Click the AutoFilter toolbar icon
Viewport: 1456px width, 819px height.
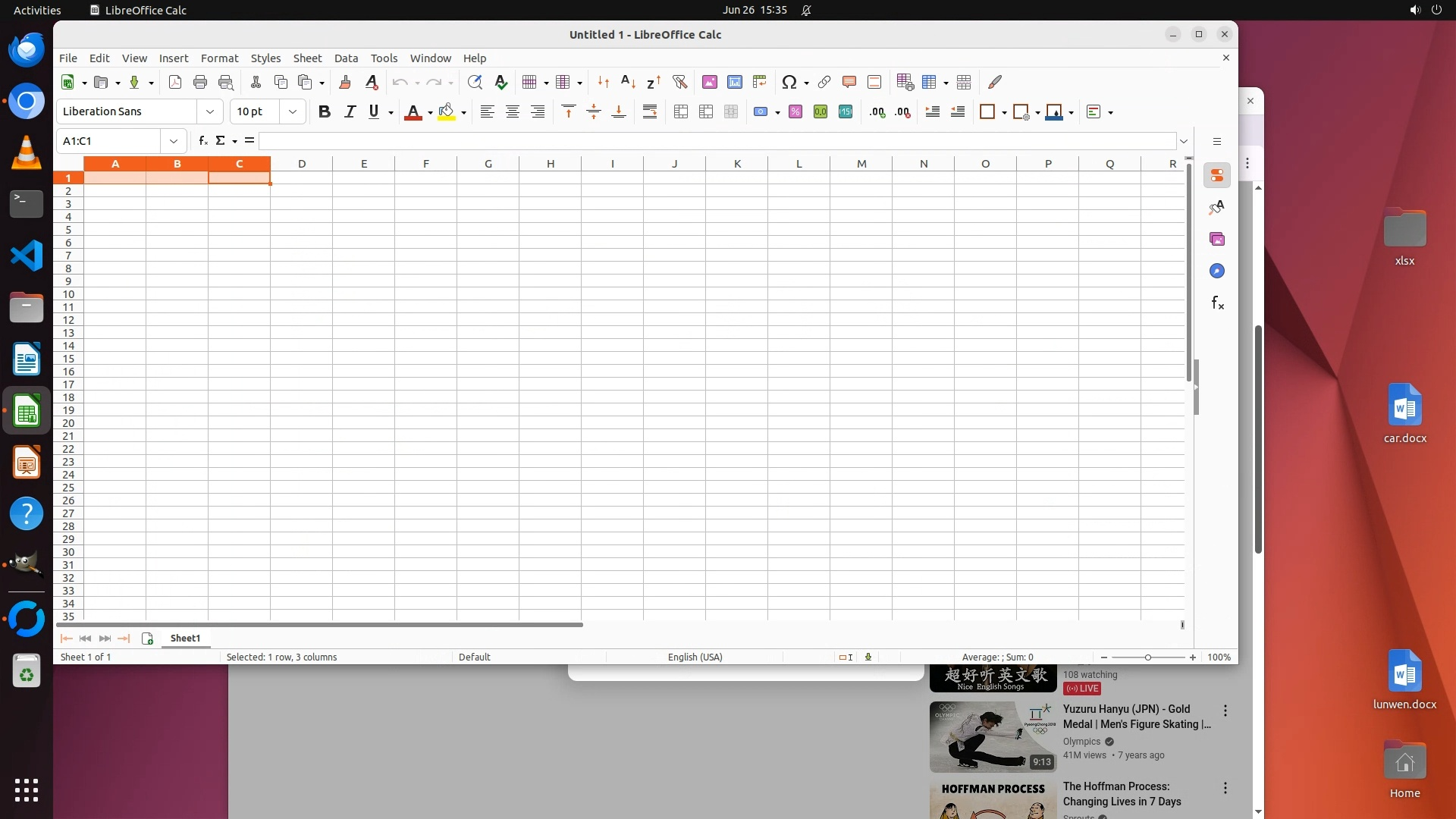[679, 82]
